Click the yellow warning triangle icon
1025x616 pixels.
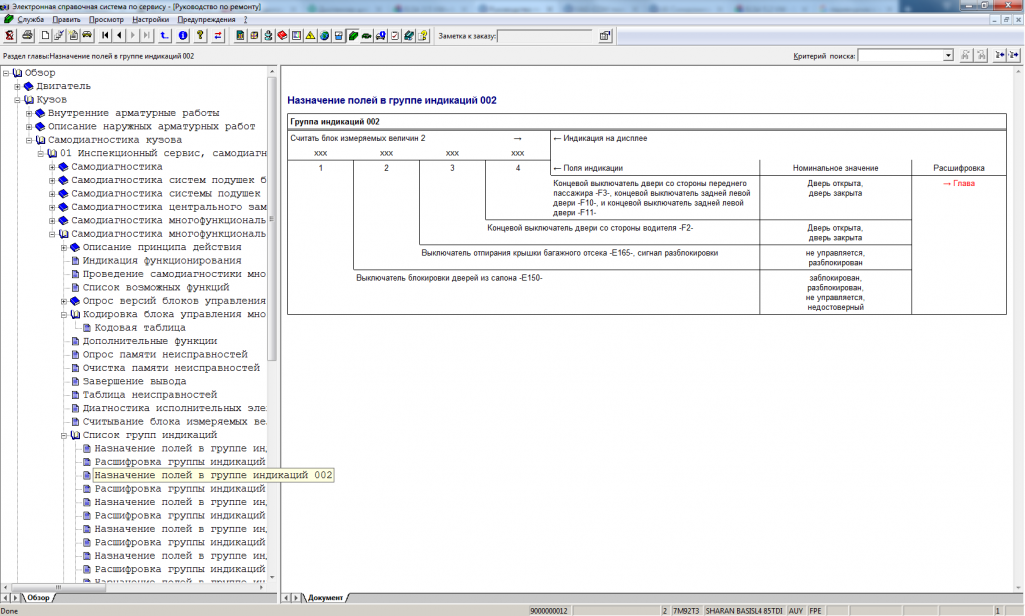[311, 35]
